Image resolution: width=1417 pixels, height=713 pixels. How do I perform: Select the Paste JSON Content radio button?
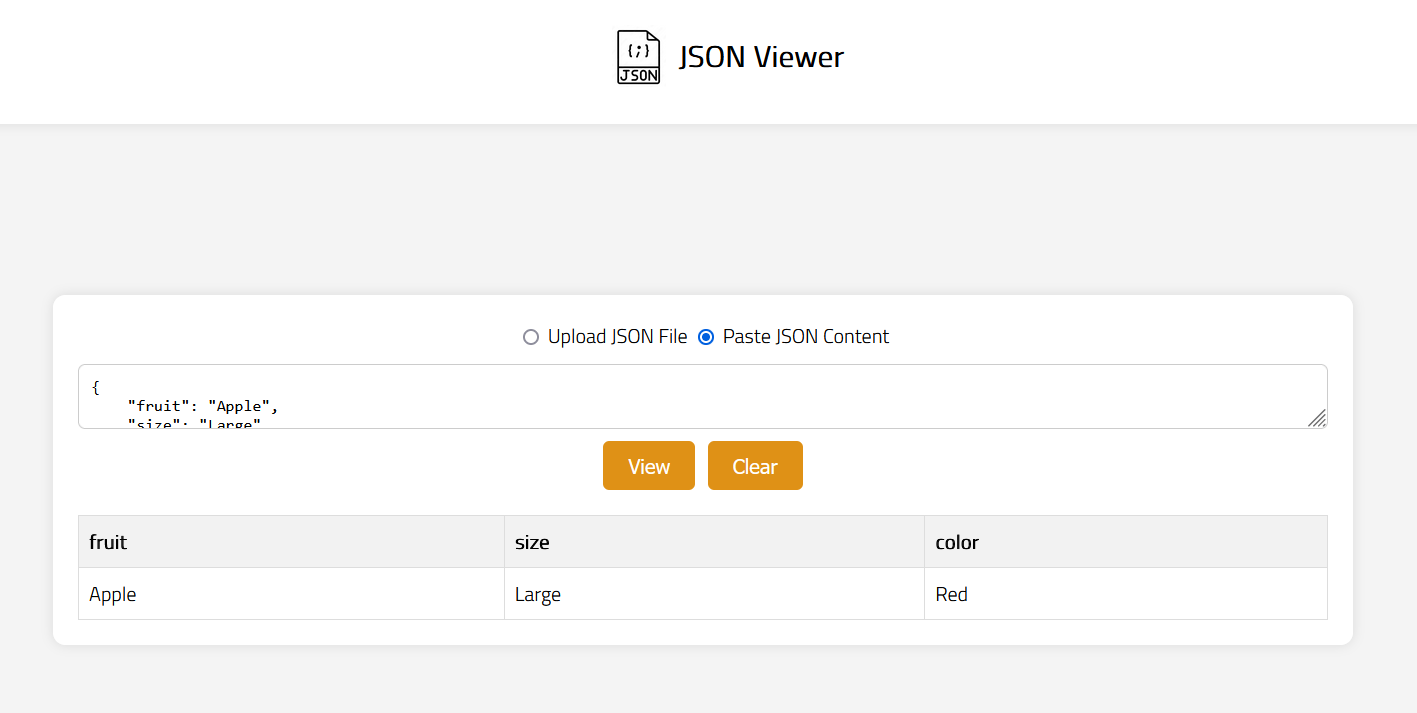coord(706,337)
